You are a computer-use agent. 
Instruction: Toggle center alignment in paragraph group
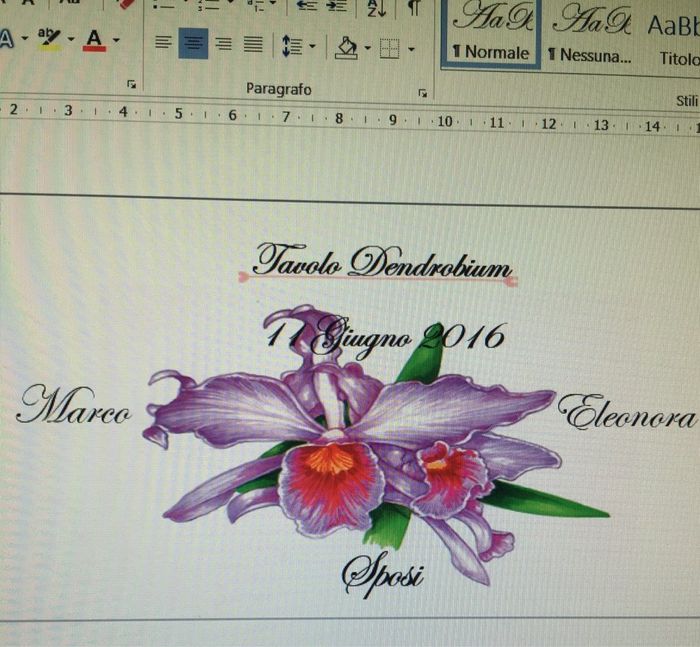193,45
